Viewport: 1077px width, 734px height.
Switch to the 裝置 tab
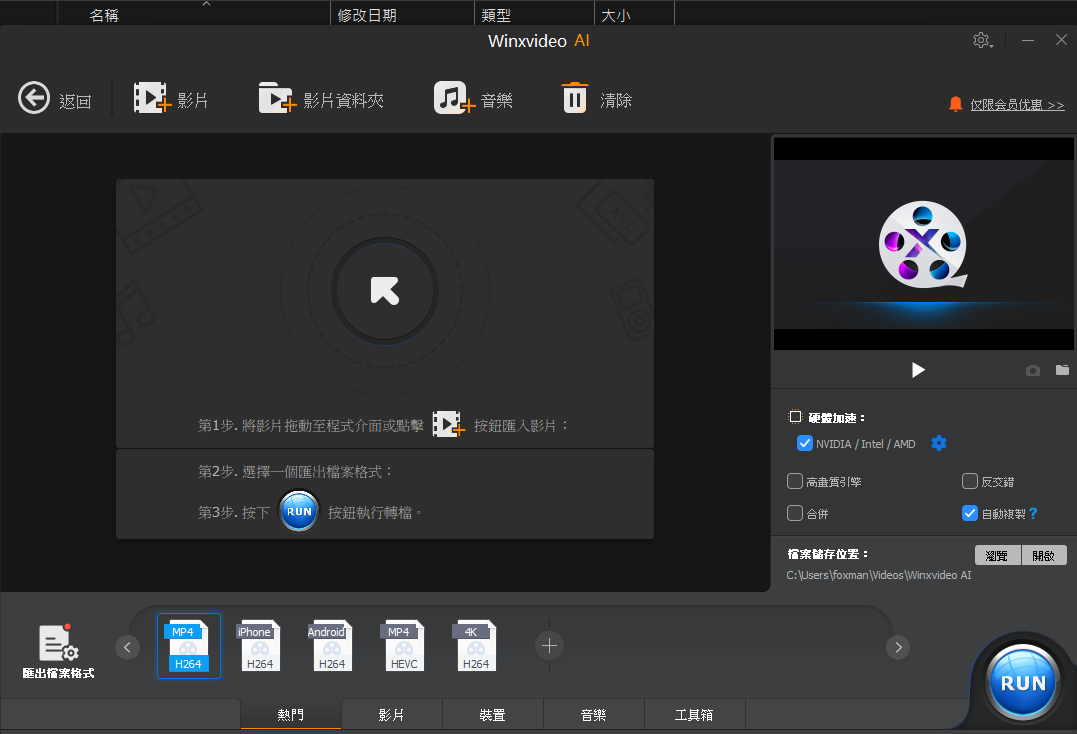(x=492, y=715)
